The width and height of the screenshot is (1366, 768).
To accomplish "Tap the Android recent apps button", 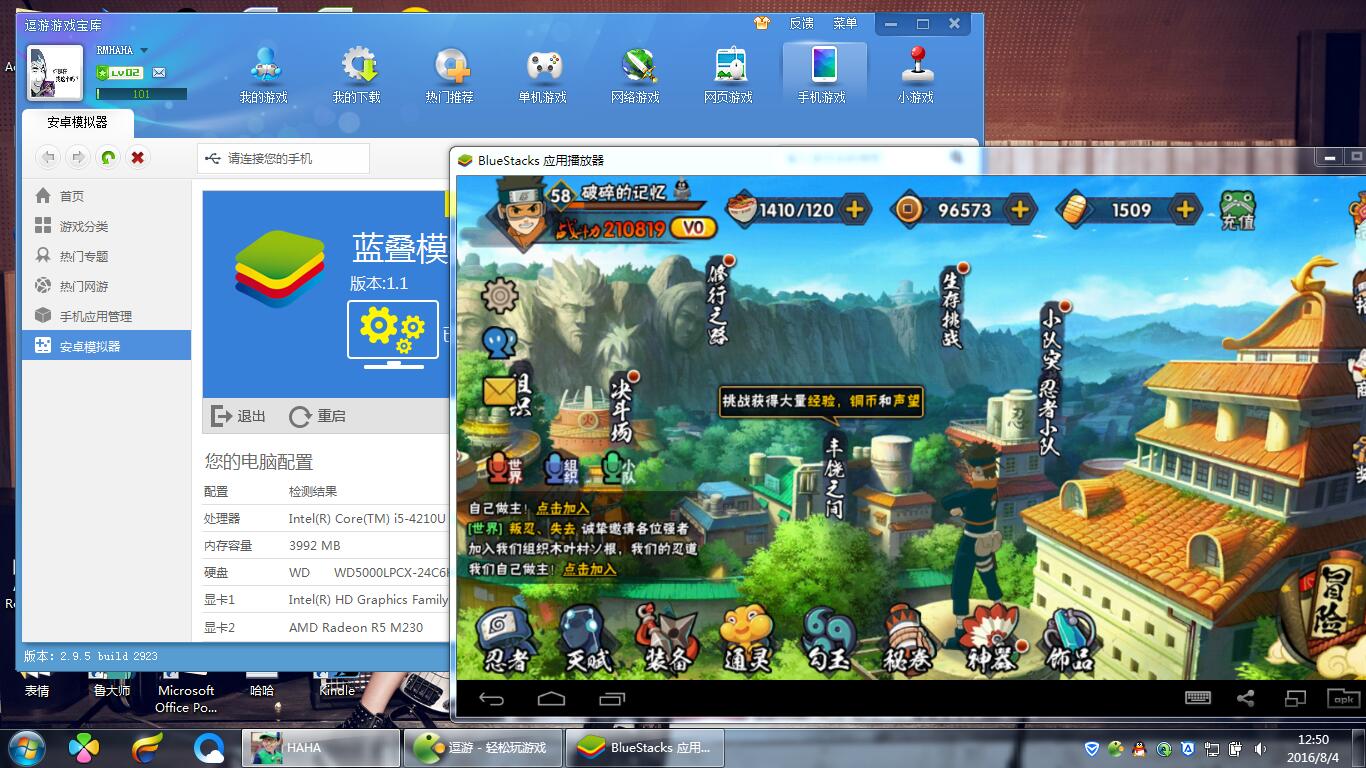I will click(611, 699).
